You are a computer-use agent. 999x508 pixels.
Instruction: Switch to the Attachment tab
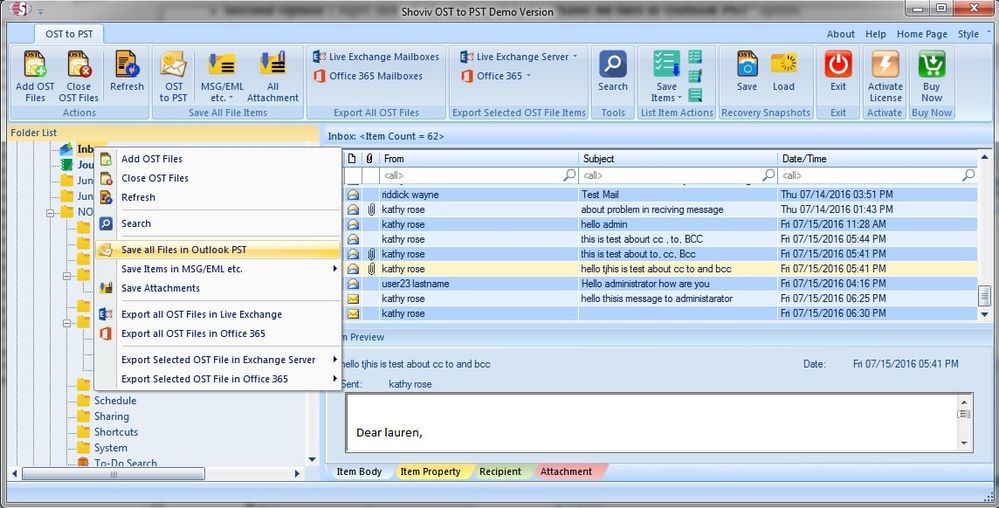click(566, 472)
